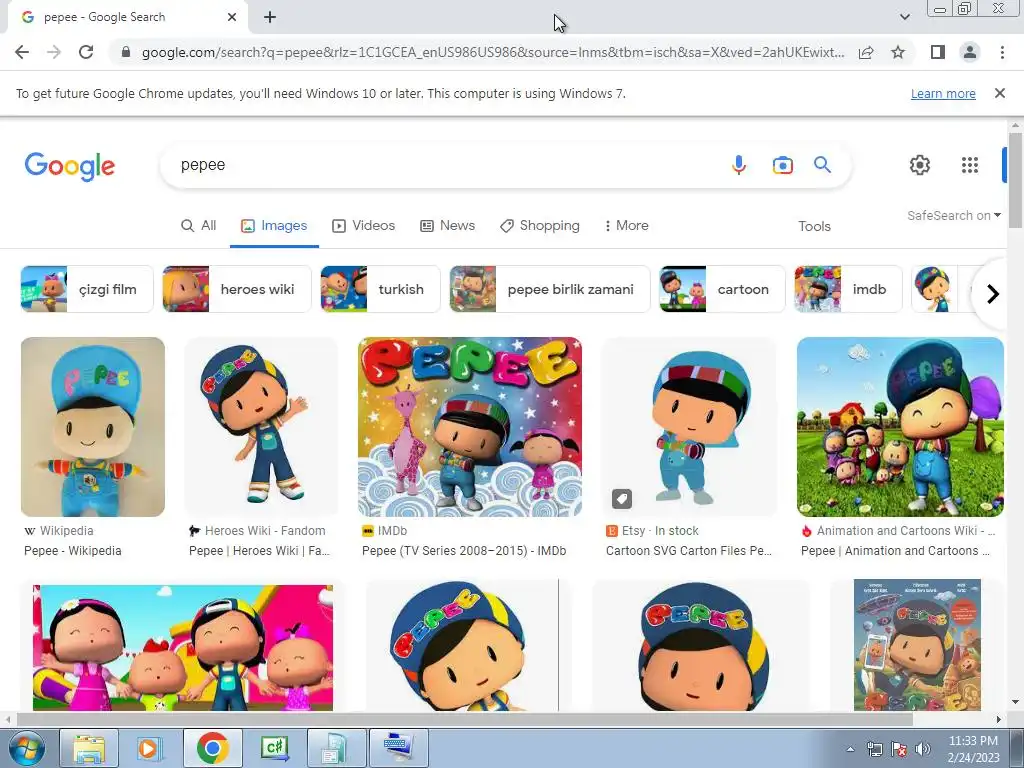Expand the SafeSearch on dropdown
Screen dimensions: 1024x768
pos(953,216)
